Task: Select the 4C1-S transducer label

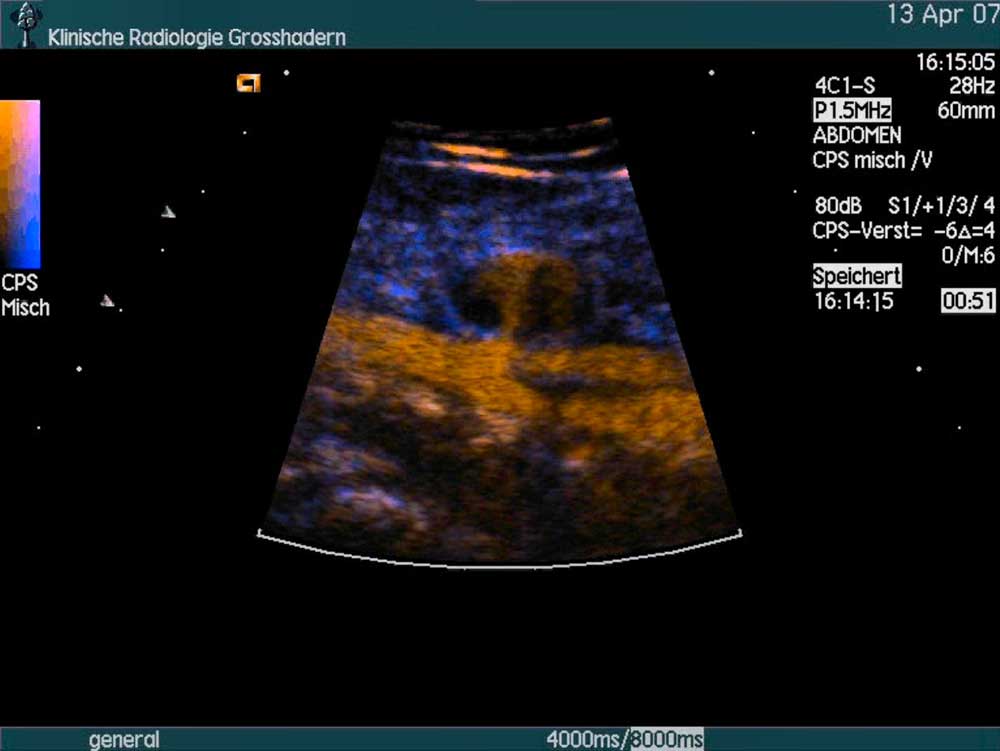Action: coord(845,87)
